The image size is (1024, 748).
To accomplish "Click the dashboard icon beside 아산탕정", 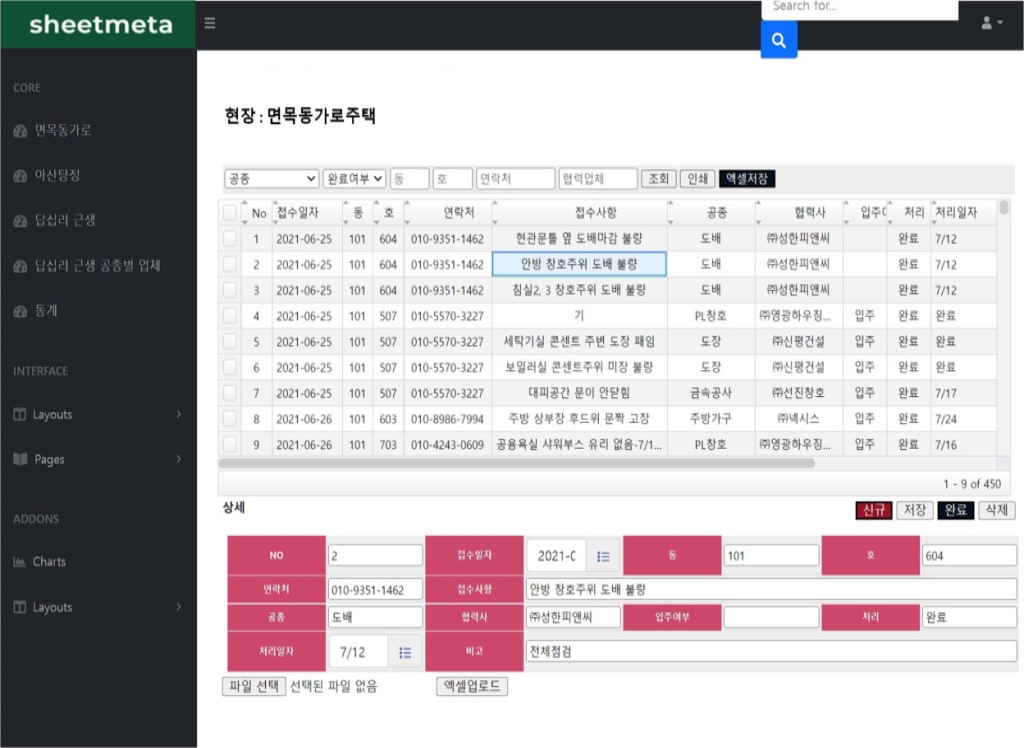I will (x=20, y=176).
